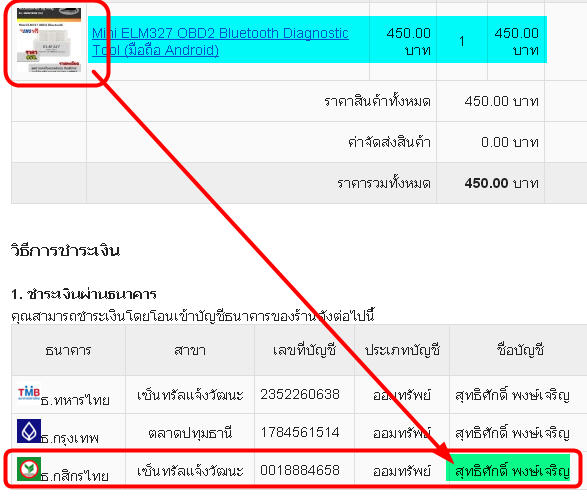Click the highlighted account name in Kasikorn row

[x=512, y=470]
